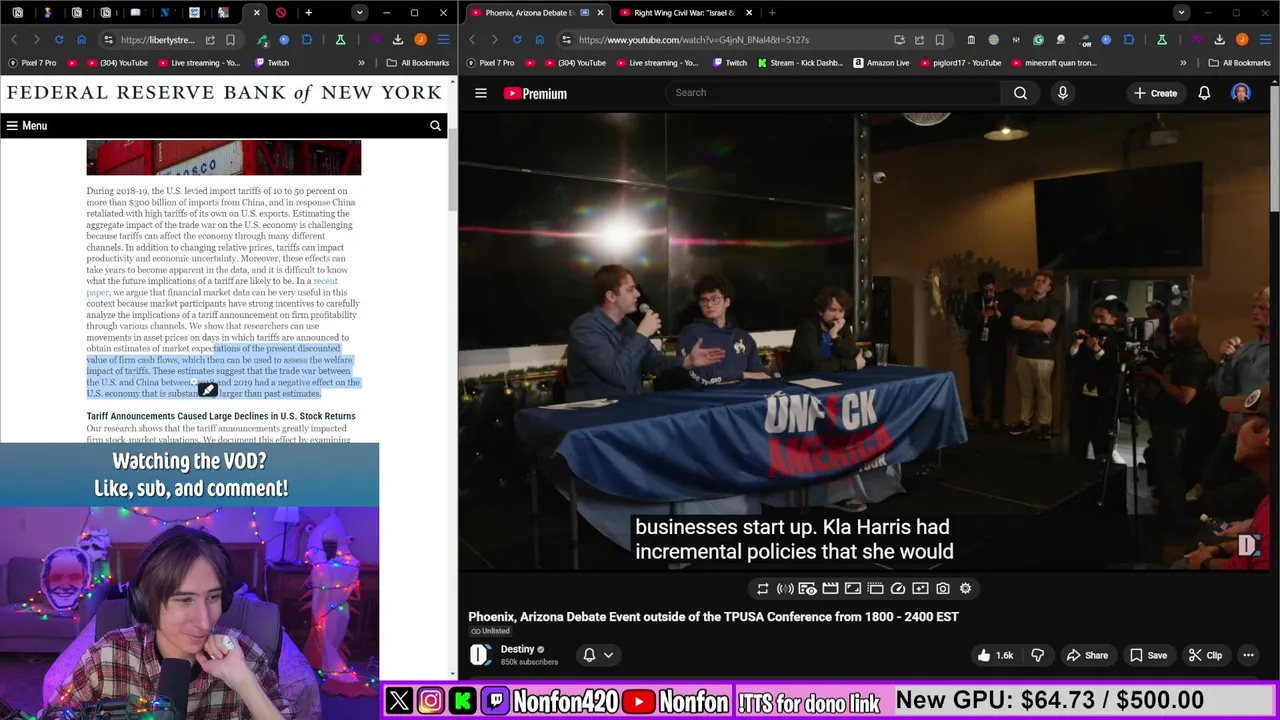1280x720 pixels.
Task: Open a new tab in the right browser
Action: (x=772, y=13)
